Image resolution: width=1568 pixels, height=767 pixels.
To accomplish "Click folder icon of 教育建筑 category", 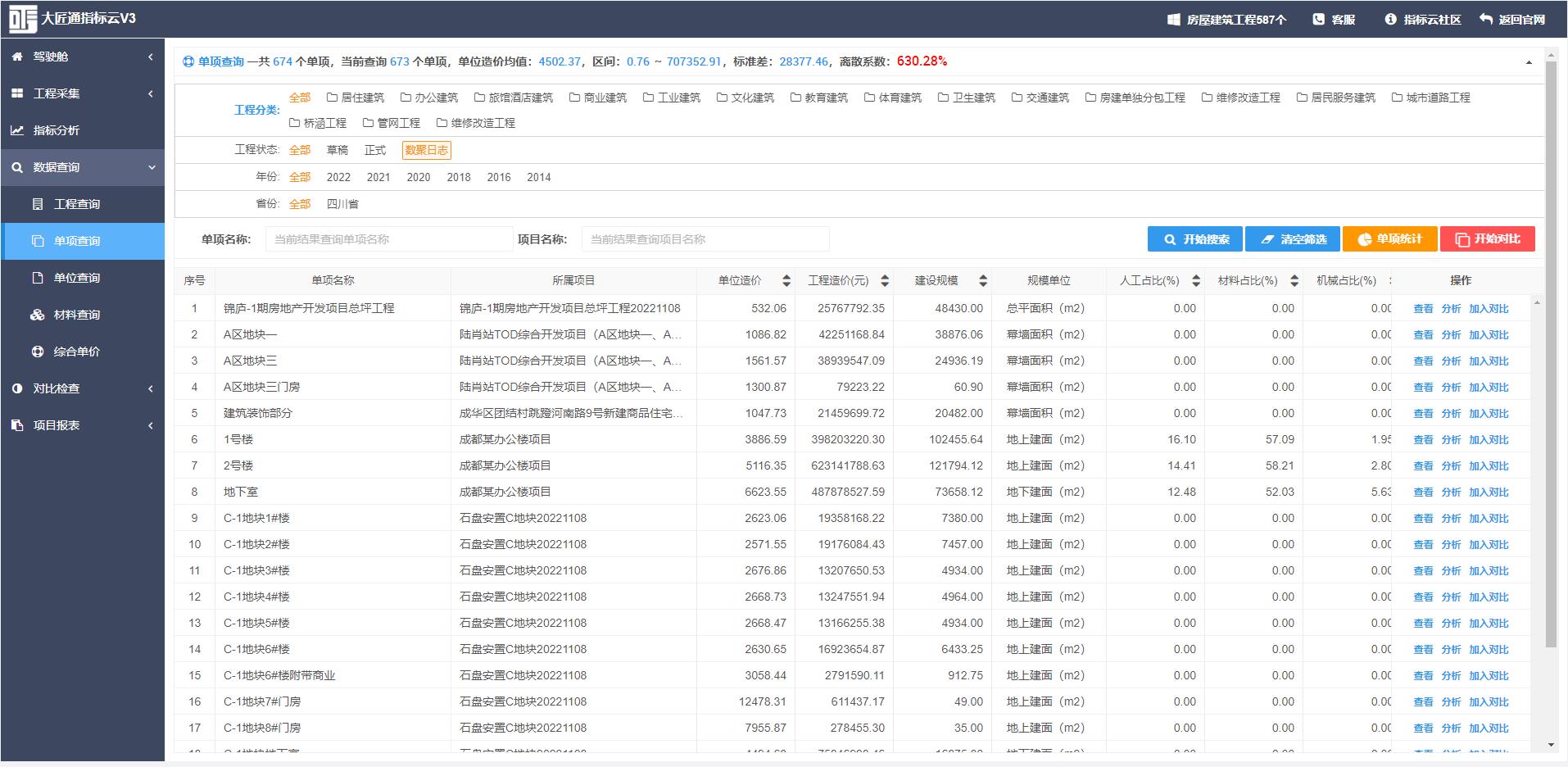I will [x=795, y=98].
